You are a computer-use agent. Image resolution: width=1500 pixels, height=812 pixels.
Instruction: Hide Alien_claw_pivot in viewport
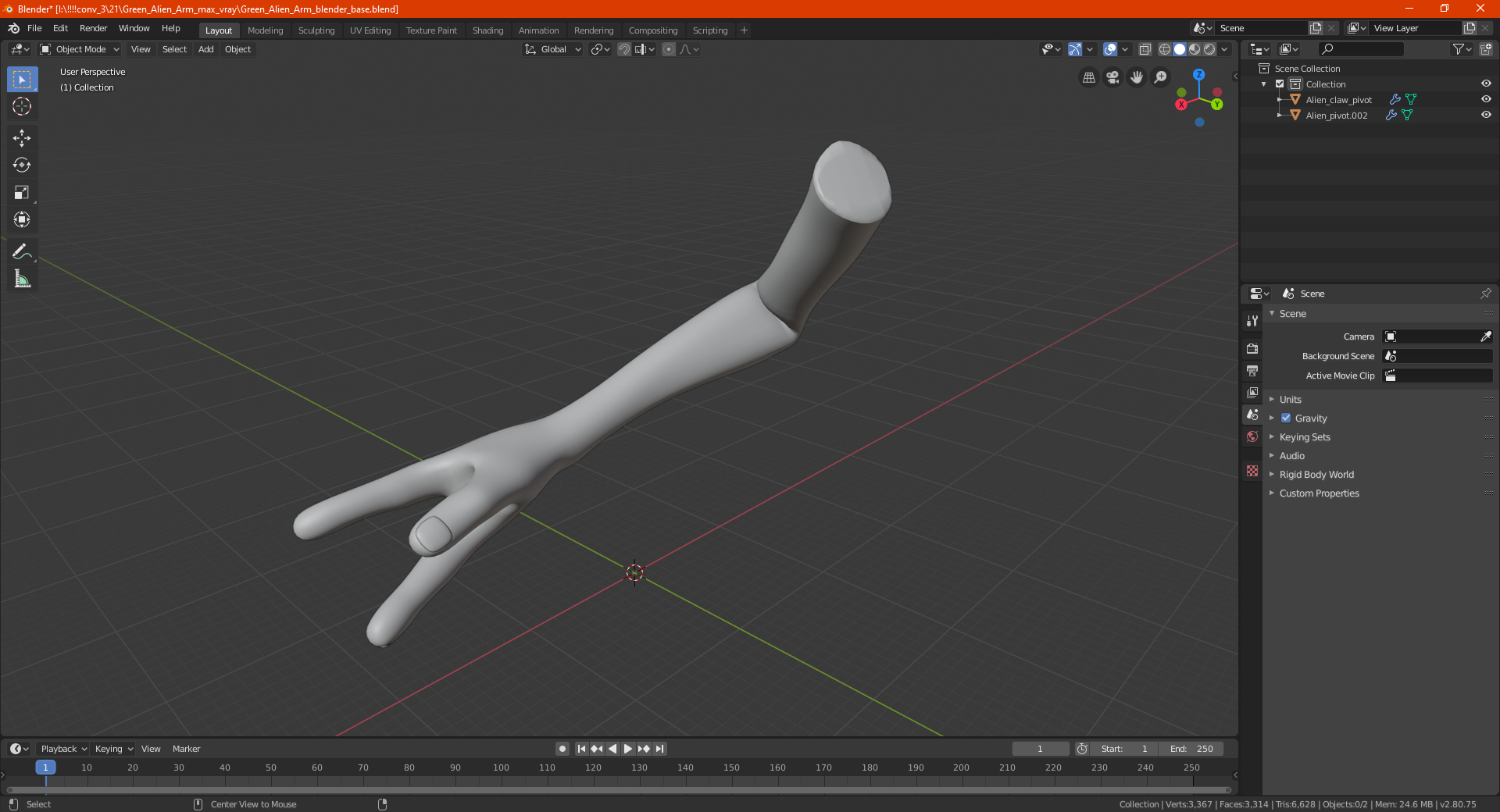(x=1486, y=99)
